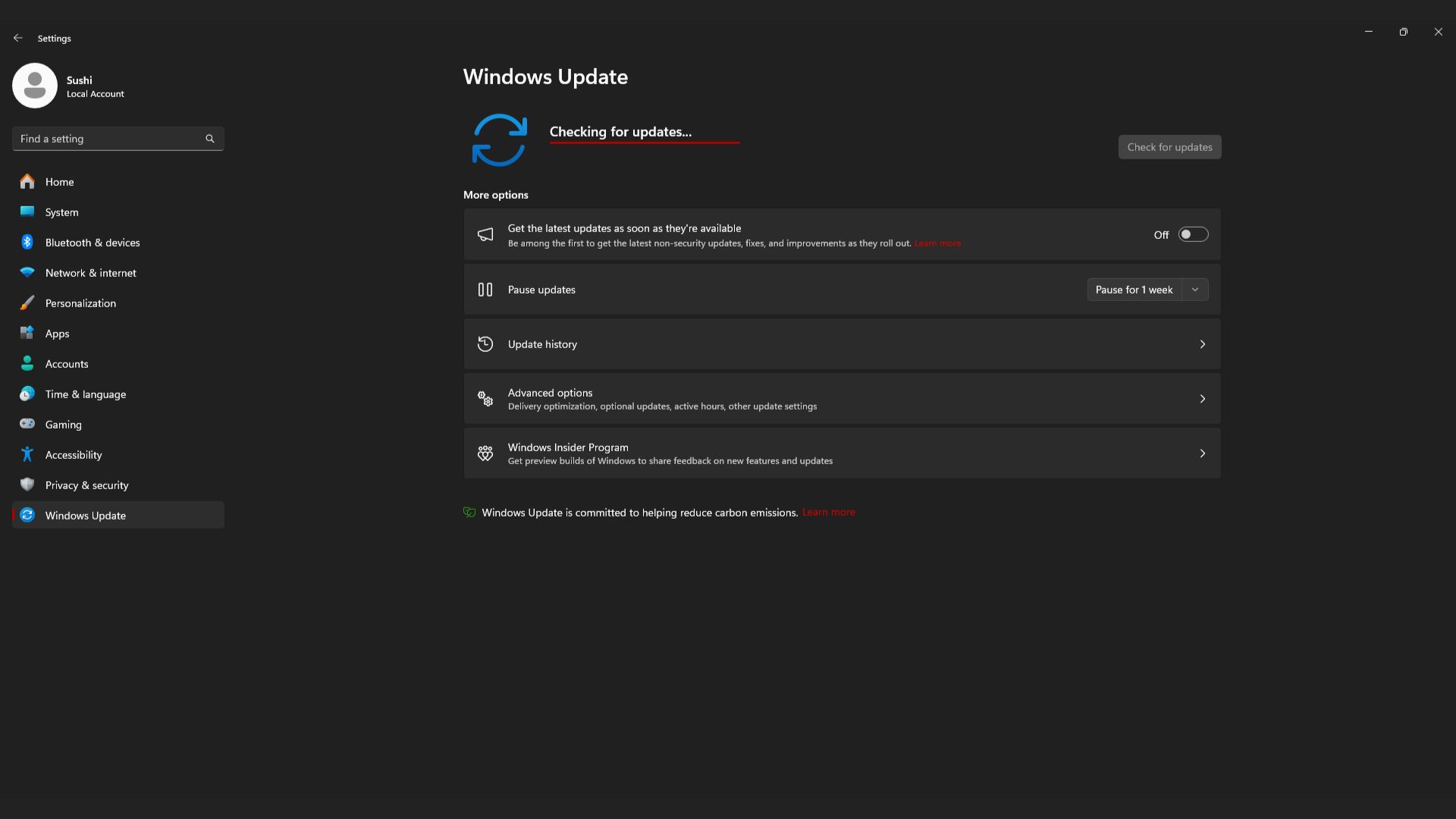
Task: Click the Advanced options gears icon
Action: click(x=485, y=399)
